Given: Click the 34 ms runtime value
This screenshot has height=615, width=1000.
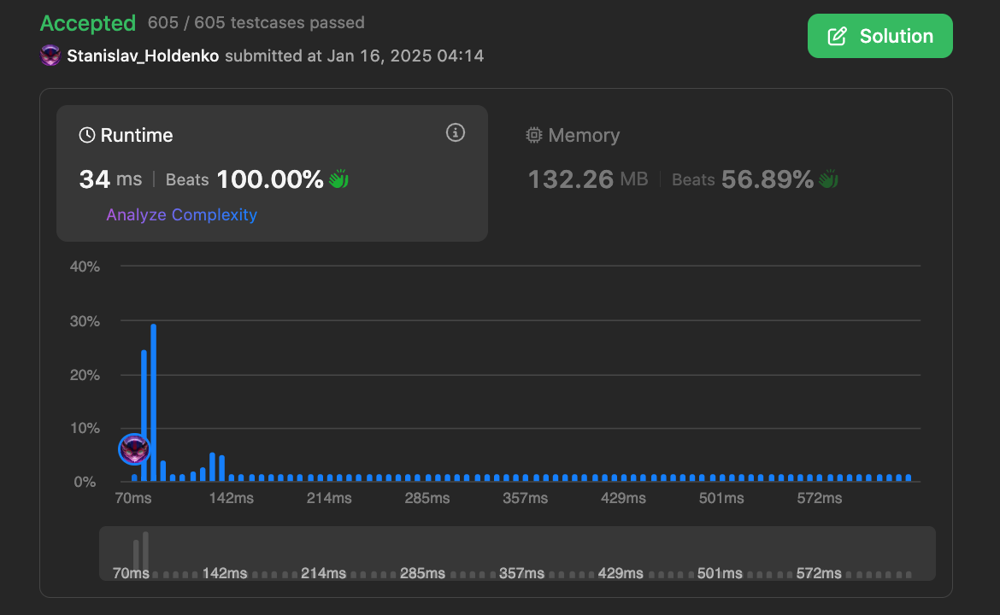Looking at the screenshot, I should pos(110,179).
